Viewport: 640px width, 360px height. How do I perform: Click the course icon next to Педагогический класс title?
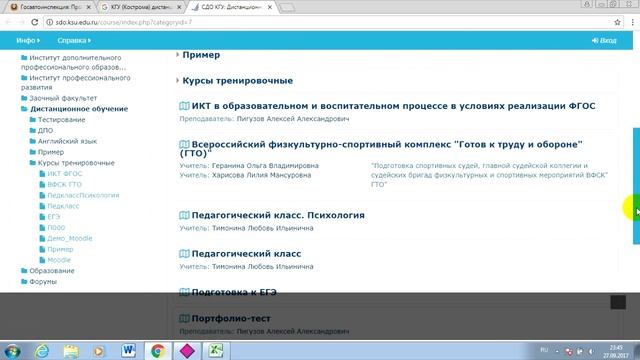coord(184,253)
